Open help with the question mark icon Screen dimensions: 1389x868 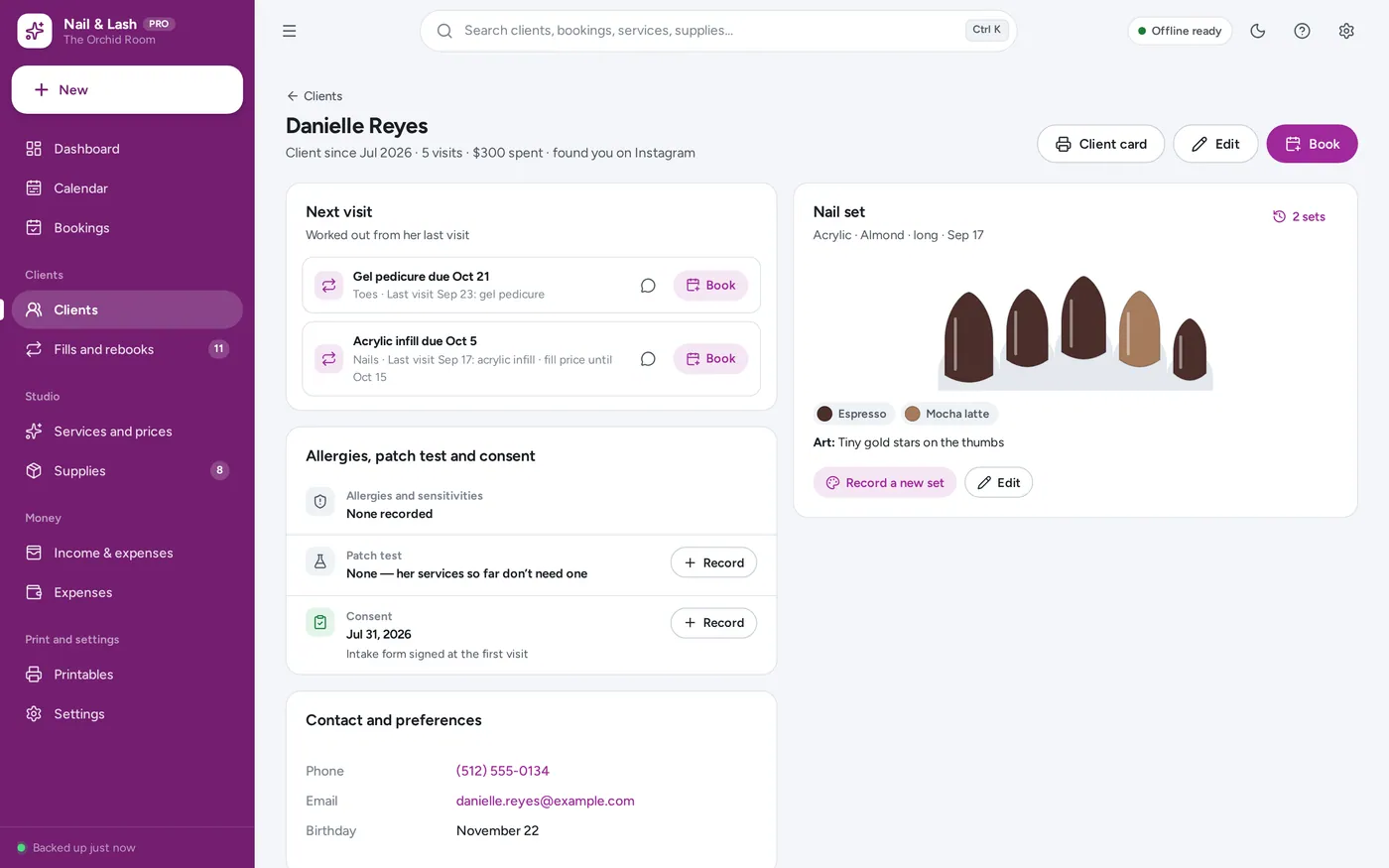click(1302, 31)
